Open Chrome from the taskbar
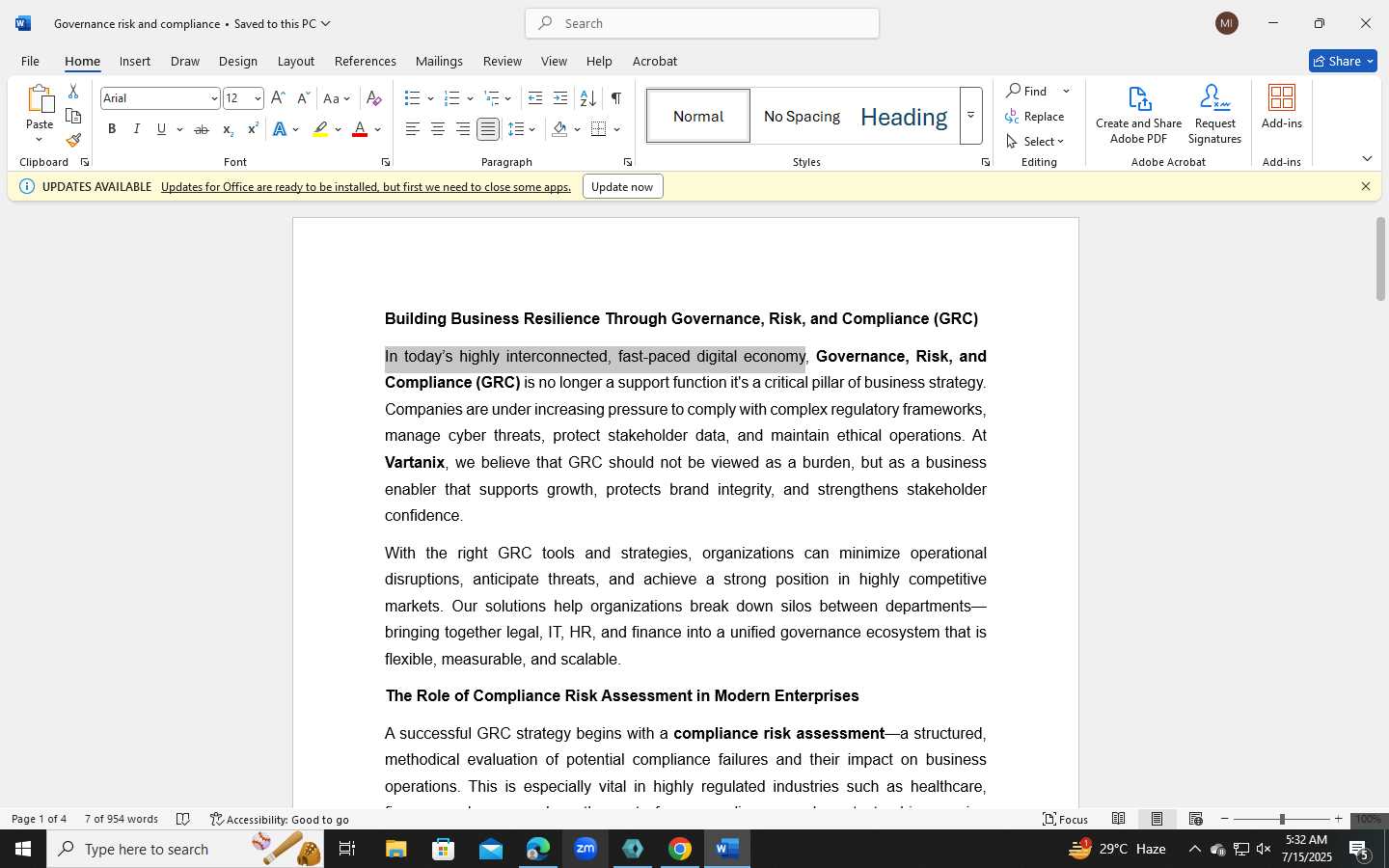1389x868 pixels. click(x=680, y=849)
